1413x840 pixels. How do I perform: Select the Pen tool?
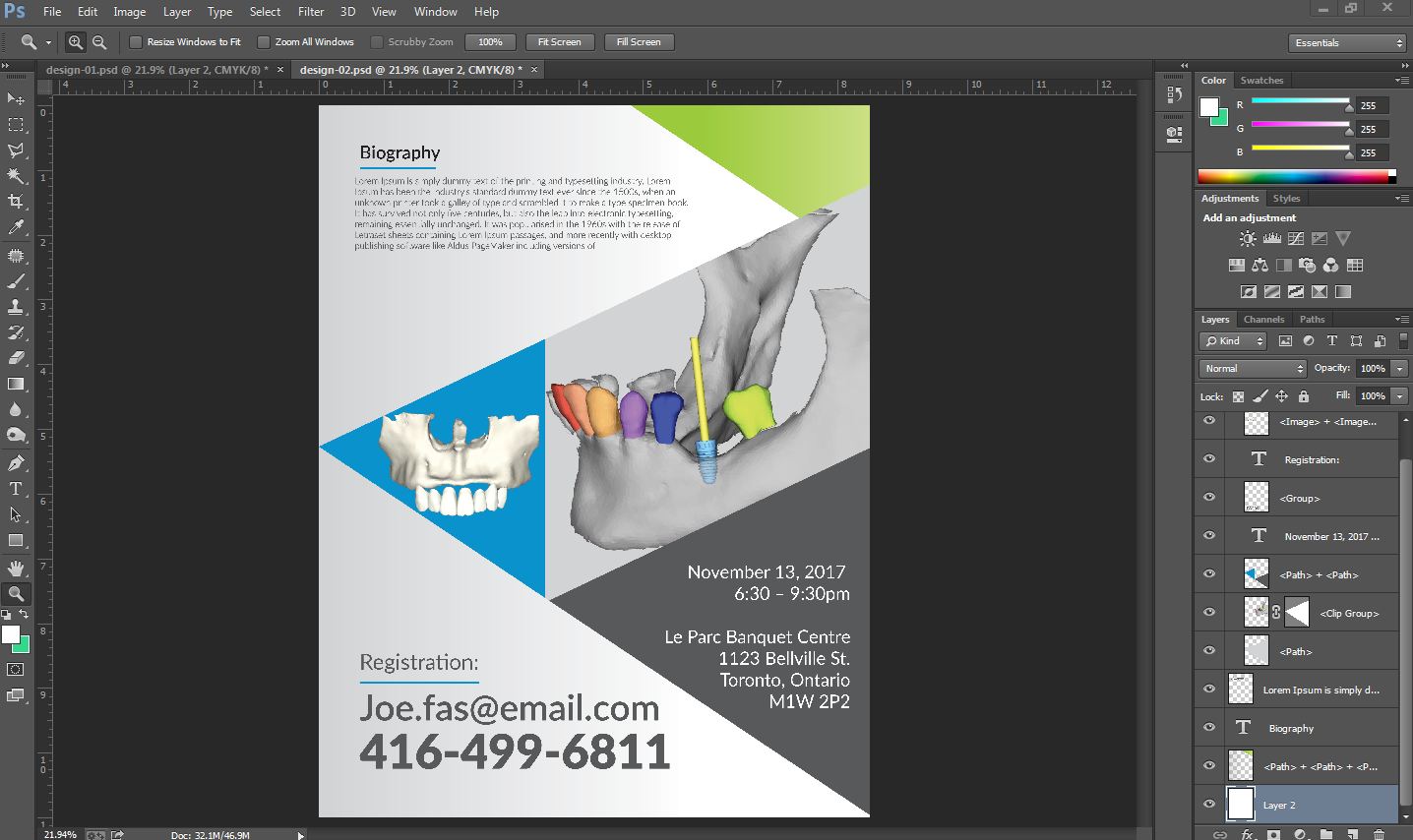16,463
